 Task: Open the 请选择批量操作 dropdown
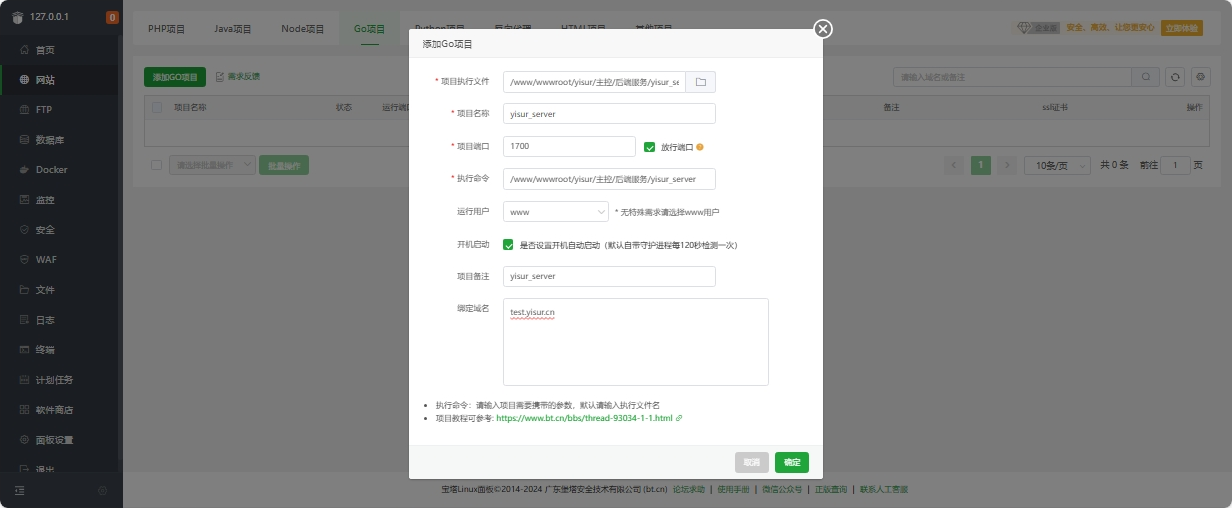(x=212, y=165)
